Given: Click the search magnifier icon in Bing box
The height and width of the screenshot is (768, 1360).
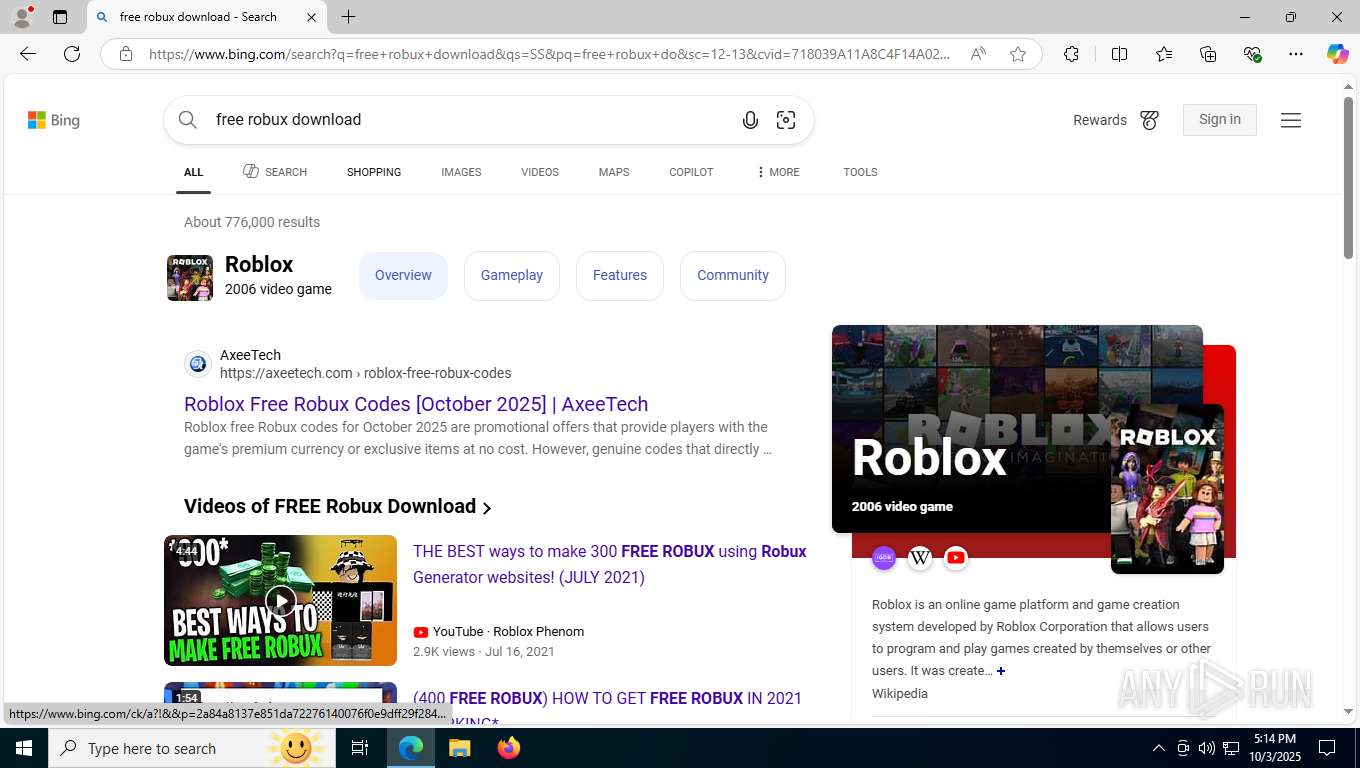Looking at the screenshot, I should 188,120.
